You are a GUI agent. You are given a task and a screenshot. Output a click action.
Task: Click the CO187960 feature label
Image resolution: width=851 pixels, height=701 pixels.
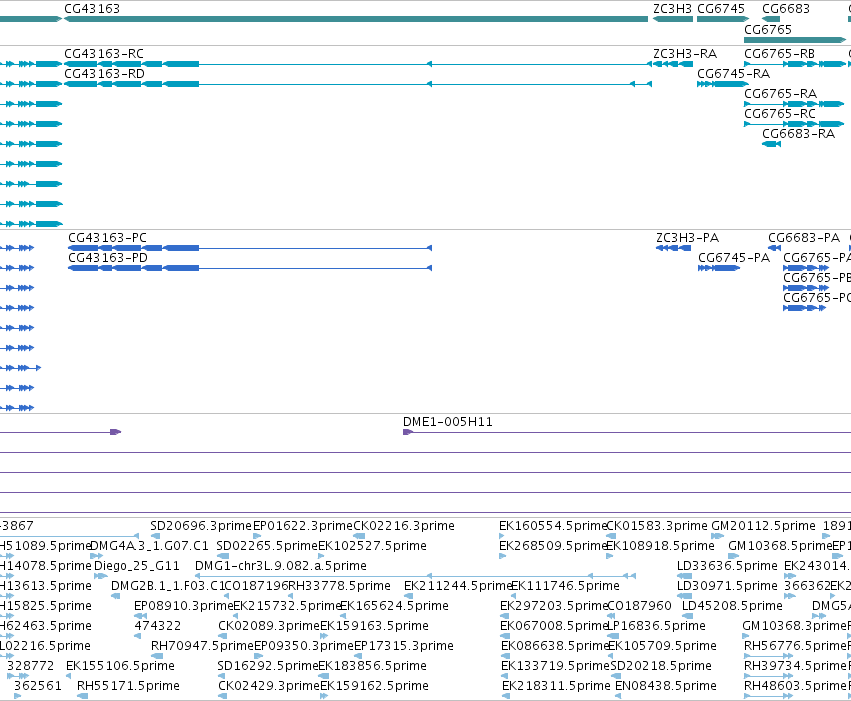[x=639, y=606]
